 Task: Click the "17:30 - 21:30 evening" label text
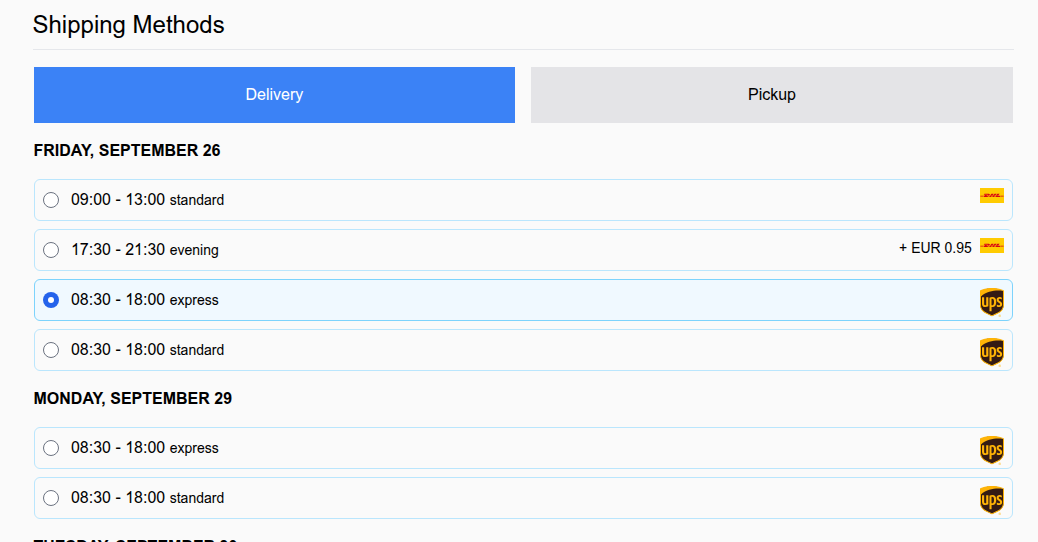coord(145,250)
